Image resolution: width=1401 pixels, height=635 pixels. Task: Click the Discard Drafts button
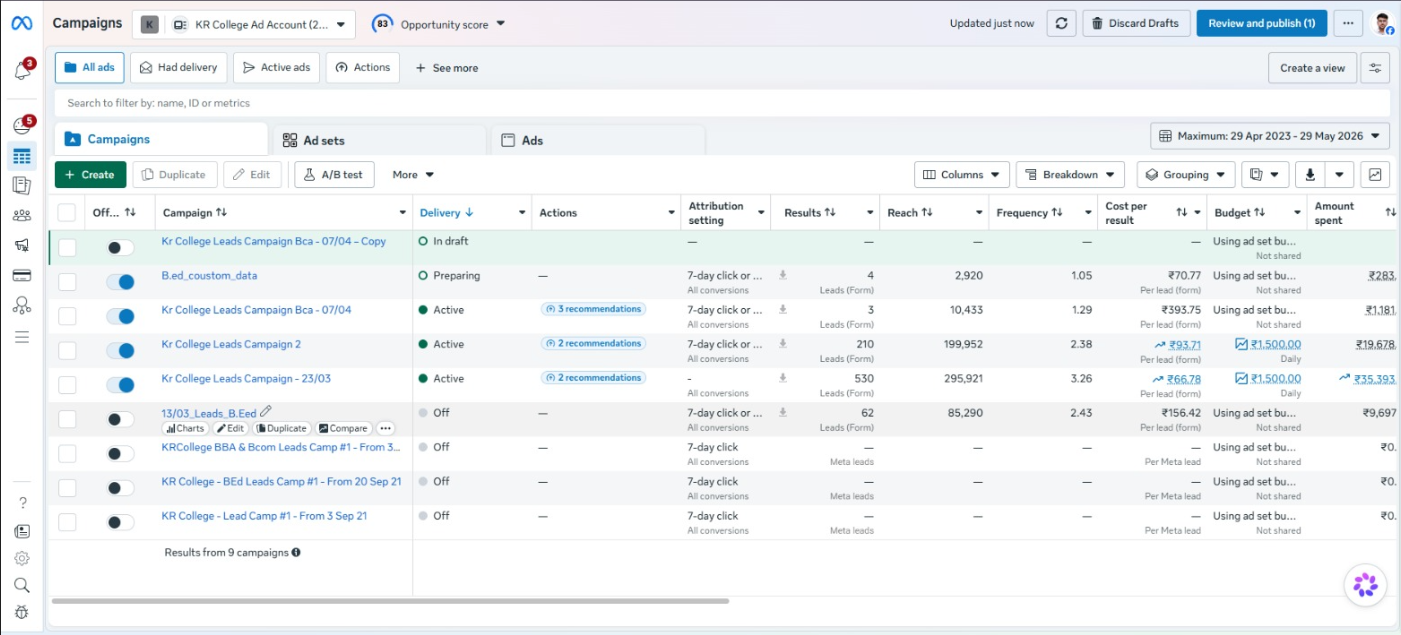coord(1136,23)
